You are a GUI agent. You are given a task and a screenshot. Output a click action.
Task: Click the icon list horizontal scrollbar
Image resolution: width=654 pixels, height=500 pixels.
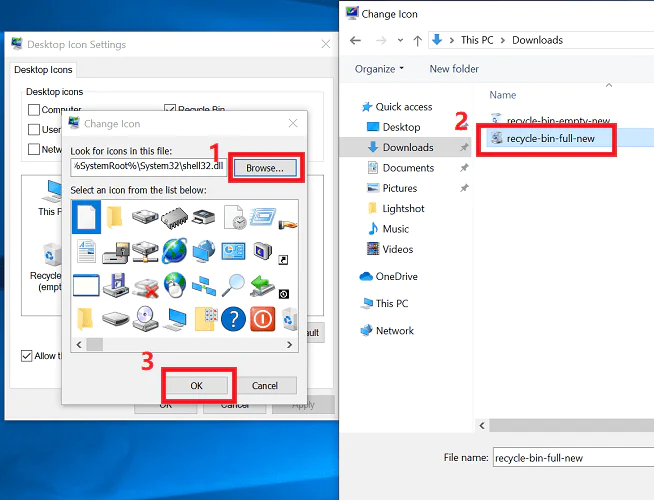(180, 344)
